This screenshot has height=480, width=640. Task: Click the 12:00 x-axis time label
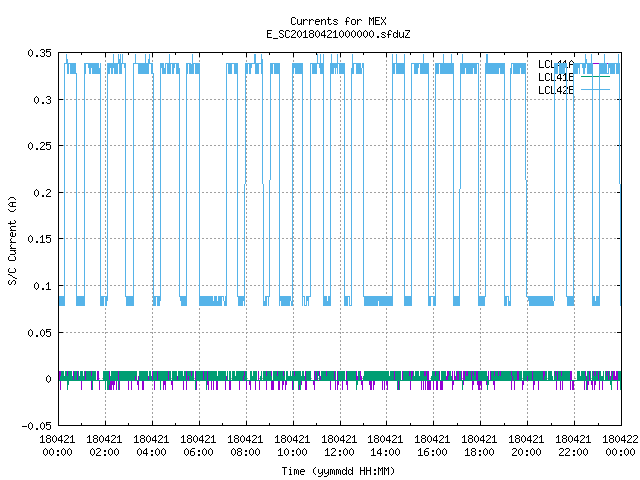click(339, 452)
